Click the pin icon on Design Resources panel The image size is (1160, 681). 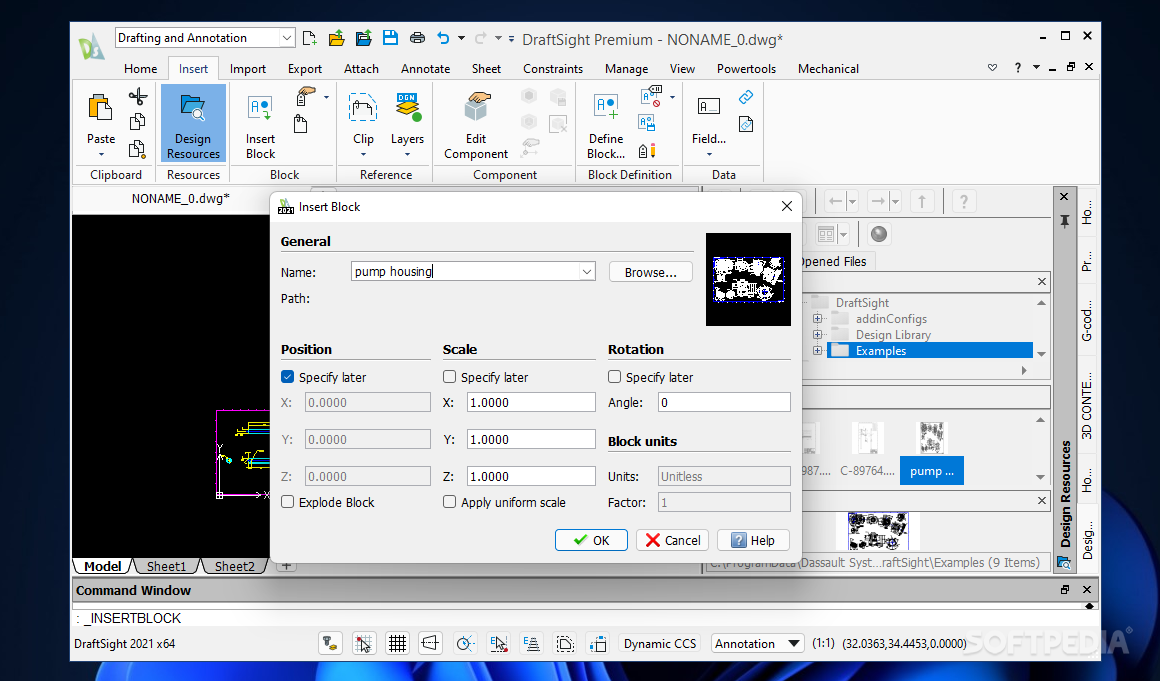(1065, 221)
